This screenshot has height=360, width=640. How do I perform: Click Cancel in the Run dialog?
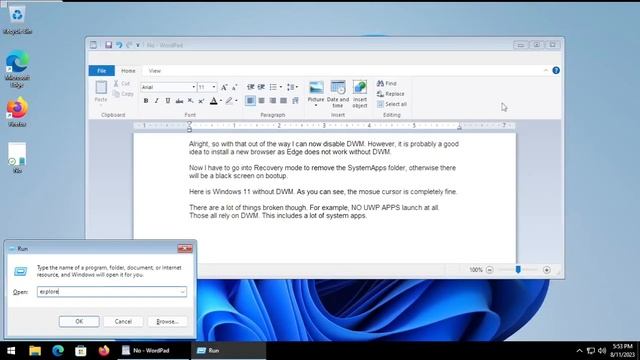[x=123, y=322]
